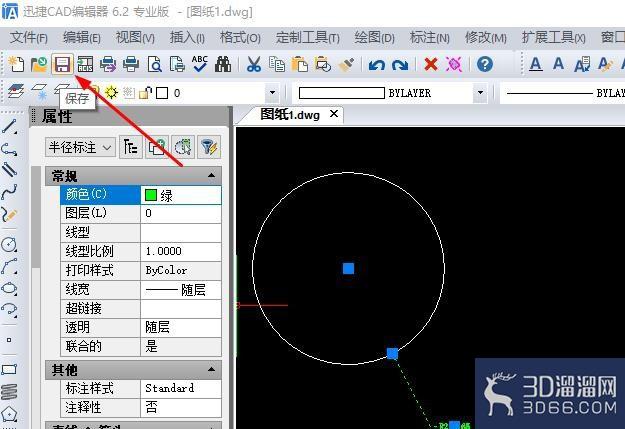The width and height of the screenshot is (625, 429).
Task: Open the 编辑(E) menu
Action: point(82,38)
